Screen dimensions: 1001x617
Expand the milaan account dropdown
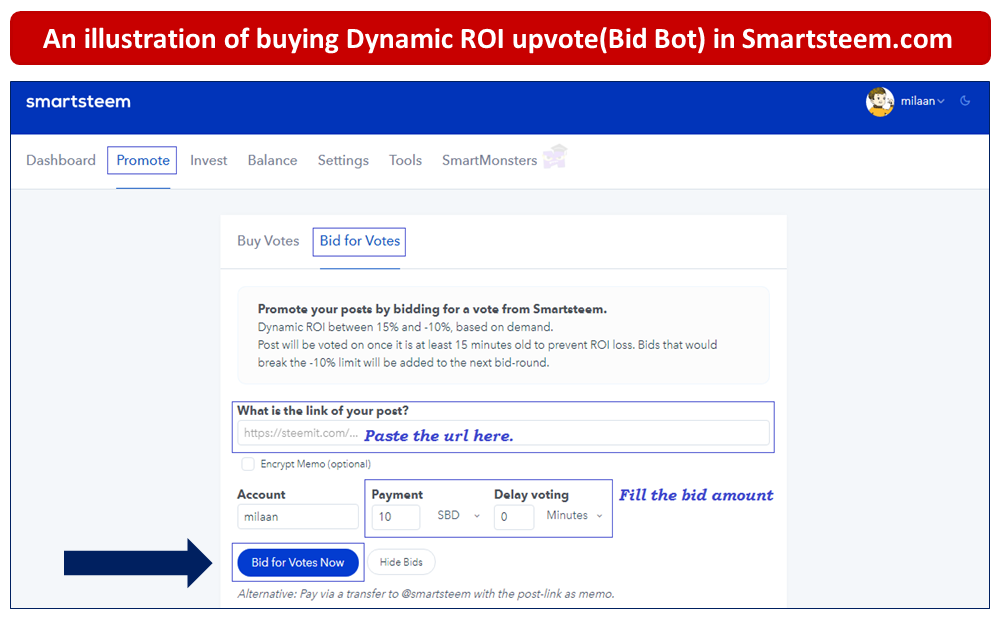[x=922, y=101]
